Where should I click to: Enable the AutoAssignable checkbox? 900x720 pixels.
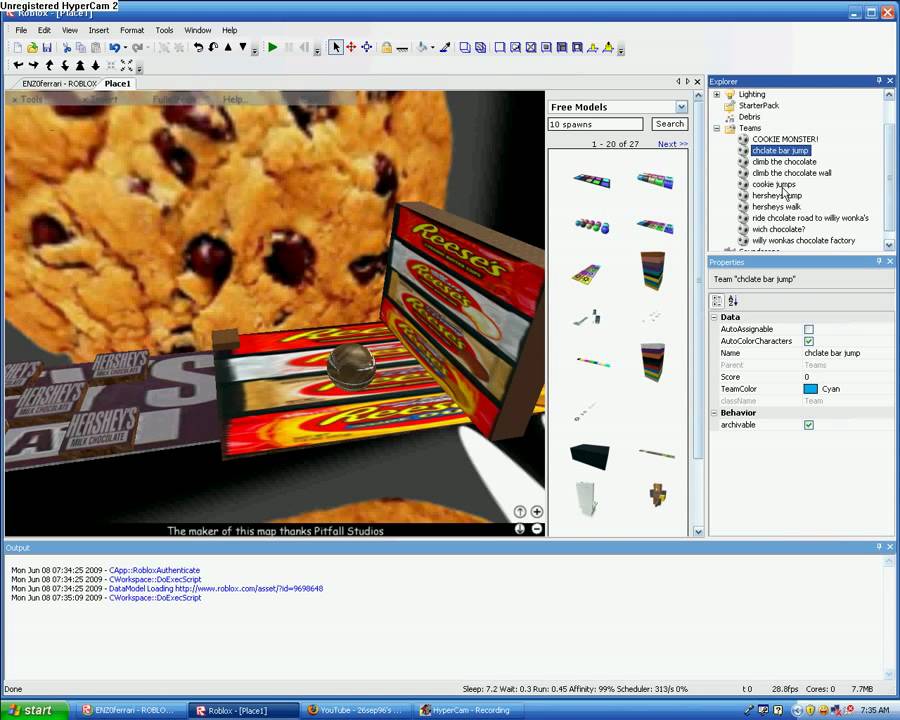[x=809, y=329]
